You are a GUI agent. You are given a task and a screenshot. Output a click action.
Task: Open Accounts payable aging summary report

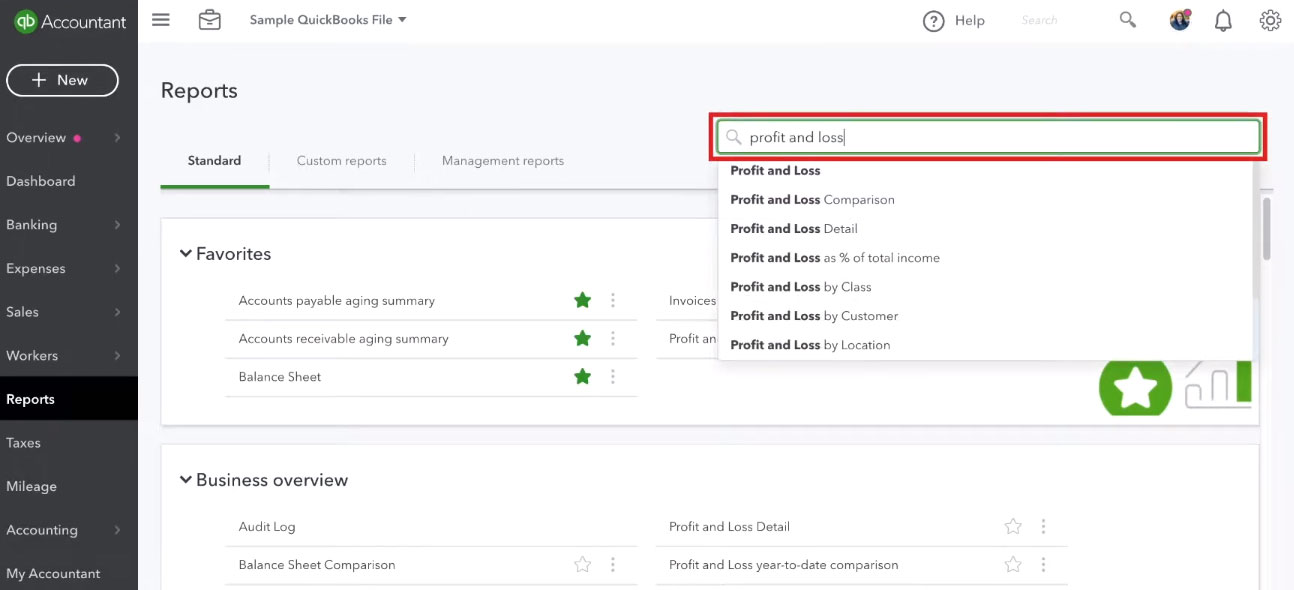coord(336,301)
